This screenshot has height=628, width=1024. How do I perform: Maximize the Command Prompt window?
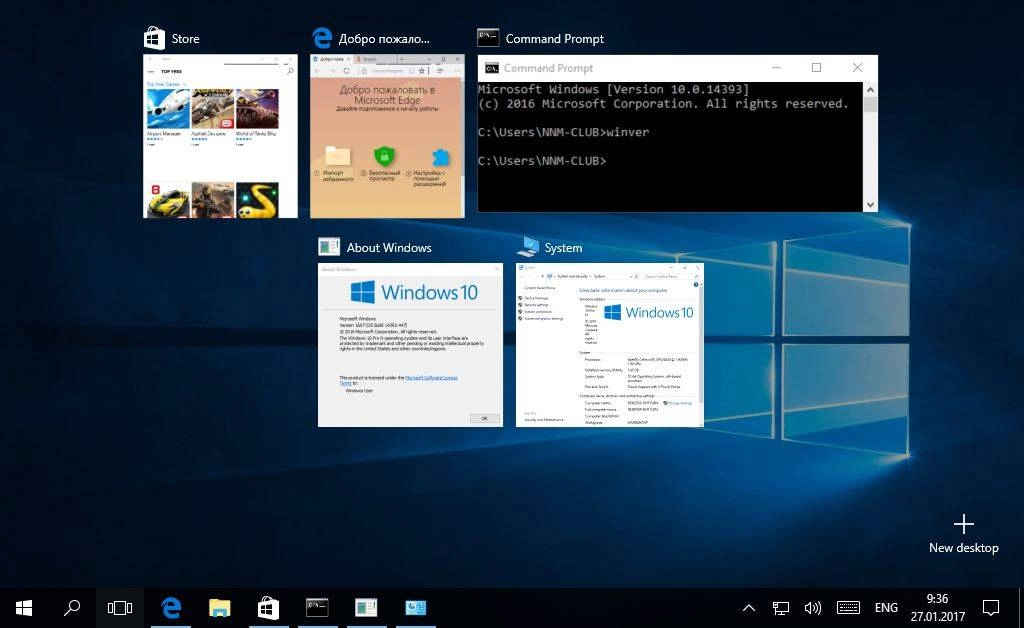tap(816, 67)
